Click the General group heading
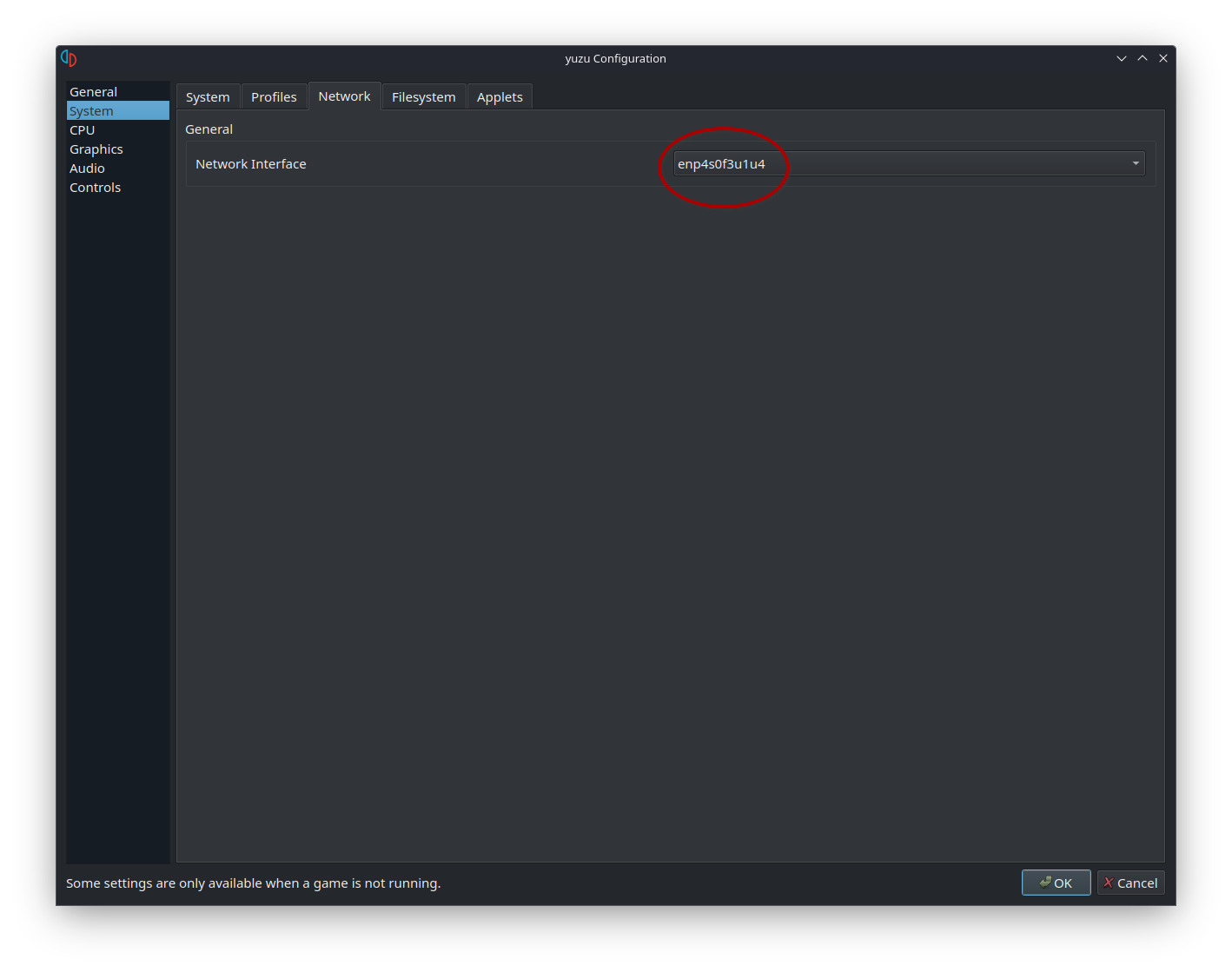 click(209, 129)
